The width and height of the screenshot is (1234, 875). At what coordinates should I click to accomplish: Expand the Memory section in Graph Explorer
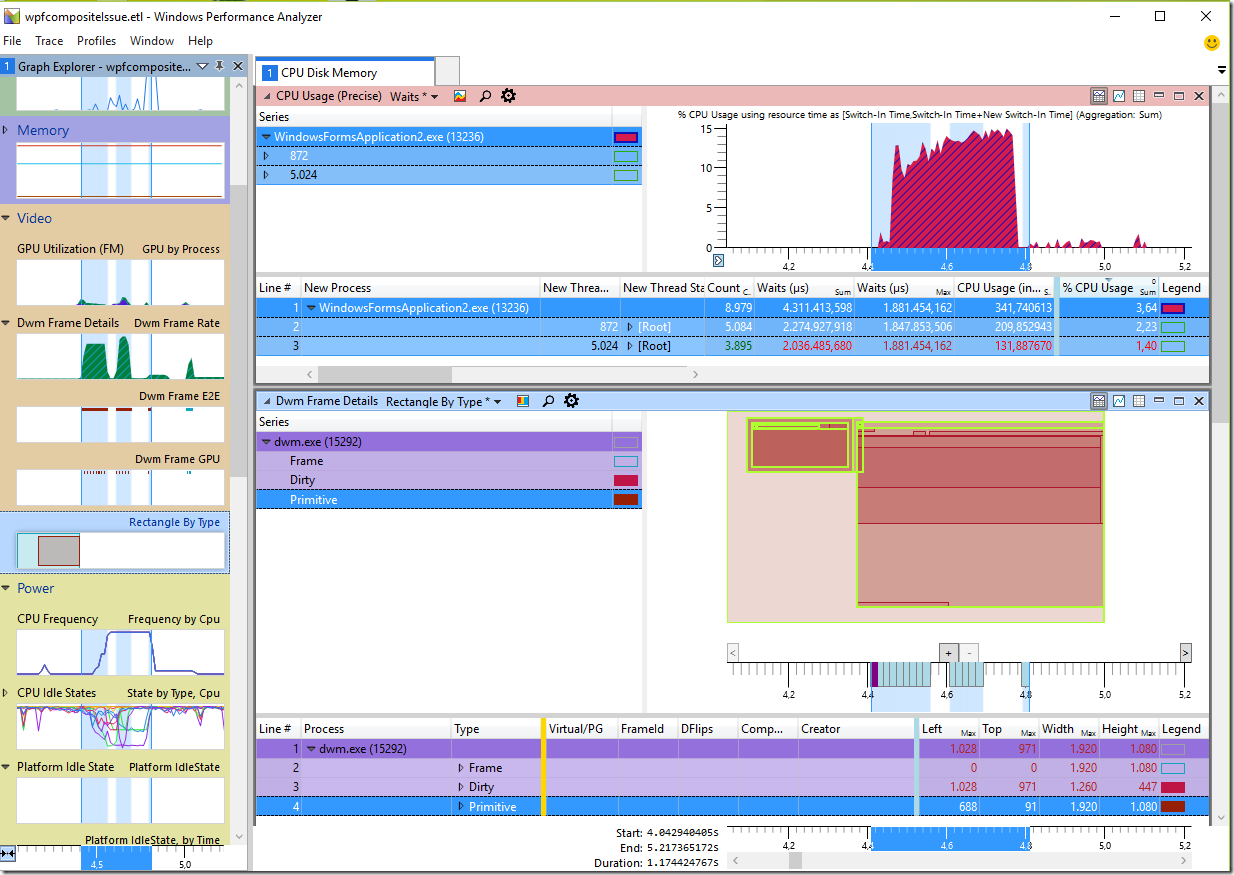[x=6, y=130]
